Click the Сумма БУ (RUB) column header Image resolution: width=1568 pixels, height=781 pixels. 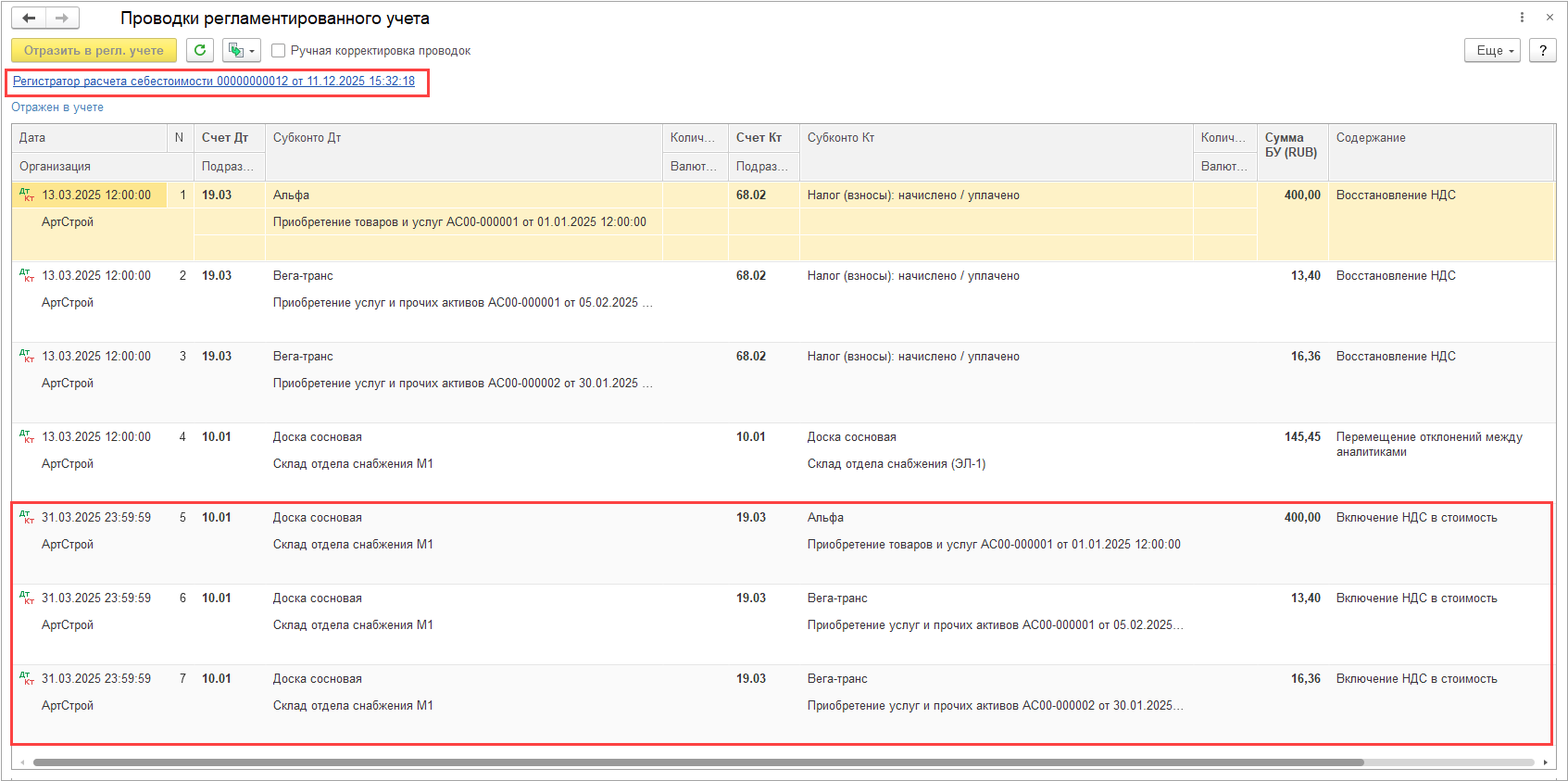(x=1291, y=145)
